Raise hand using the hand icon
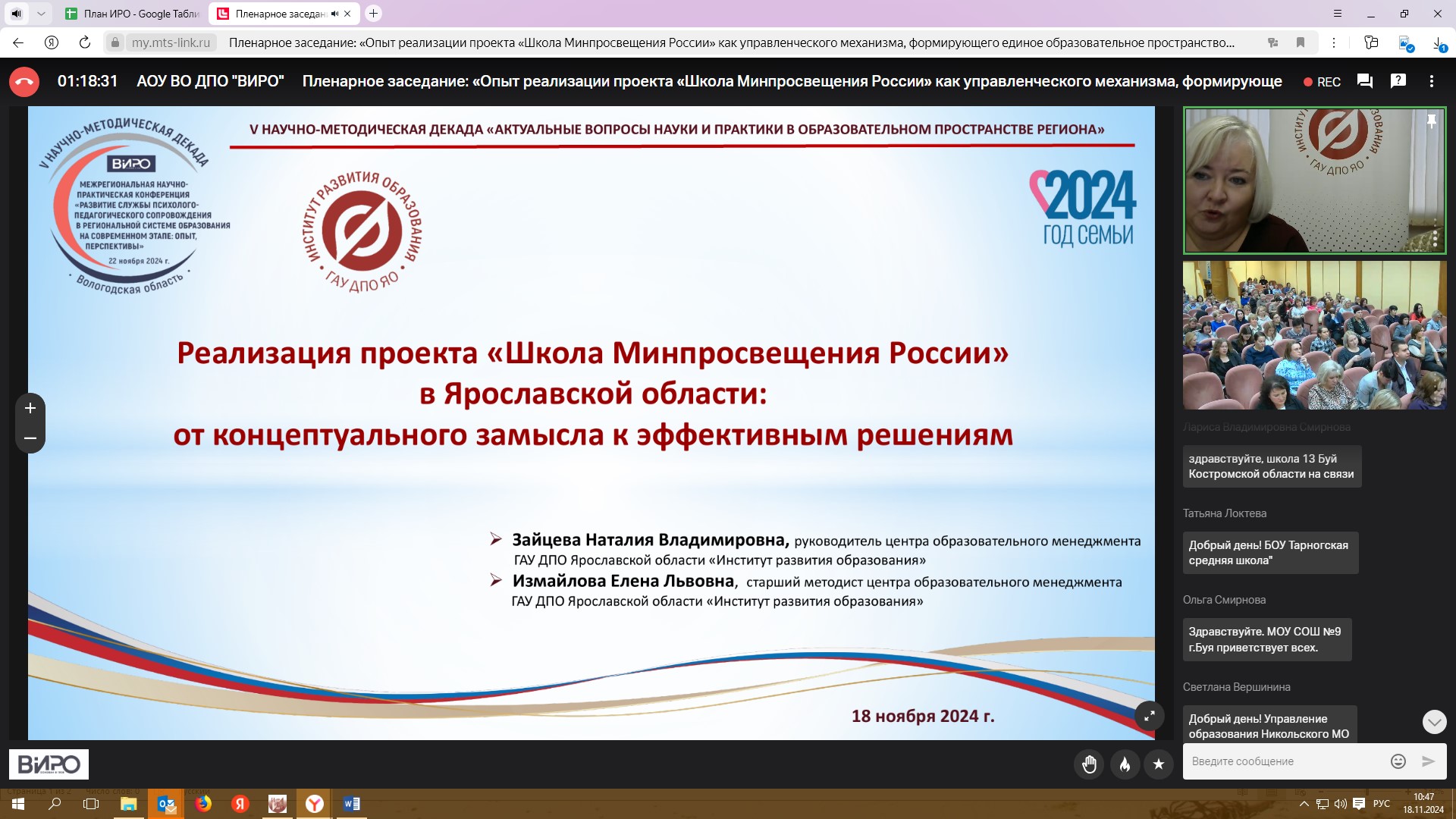1456x819 pixels. pos(1089,764)
